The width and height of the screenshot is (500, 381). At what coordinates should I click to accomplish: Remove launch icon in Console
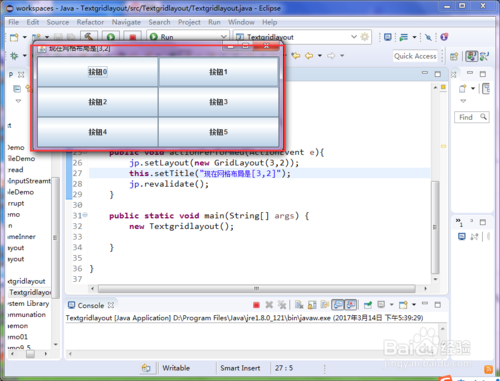(x=269, y=305)
